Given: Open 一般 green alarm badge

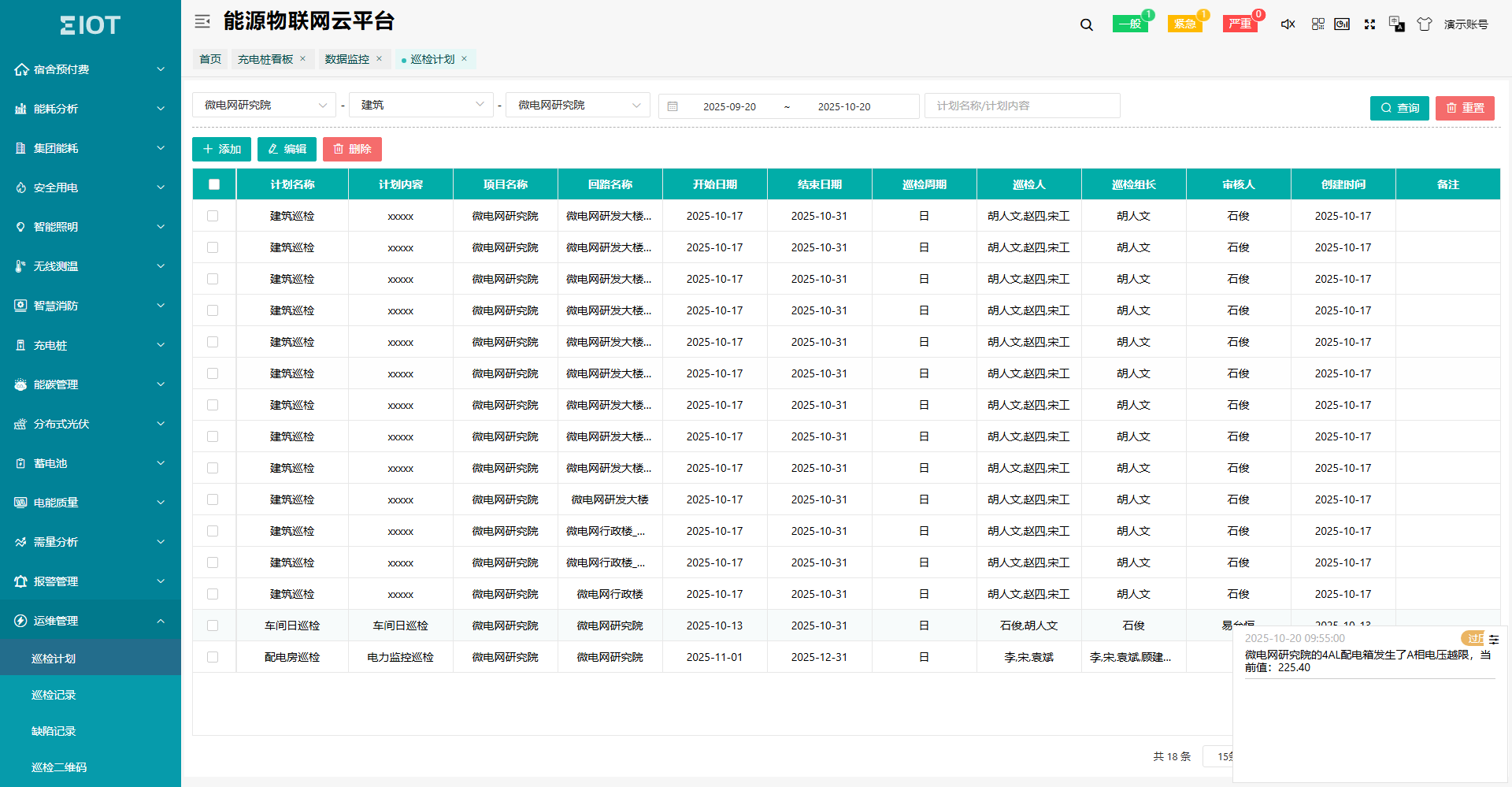Looking at the screenshot, I should (1130, 24).
